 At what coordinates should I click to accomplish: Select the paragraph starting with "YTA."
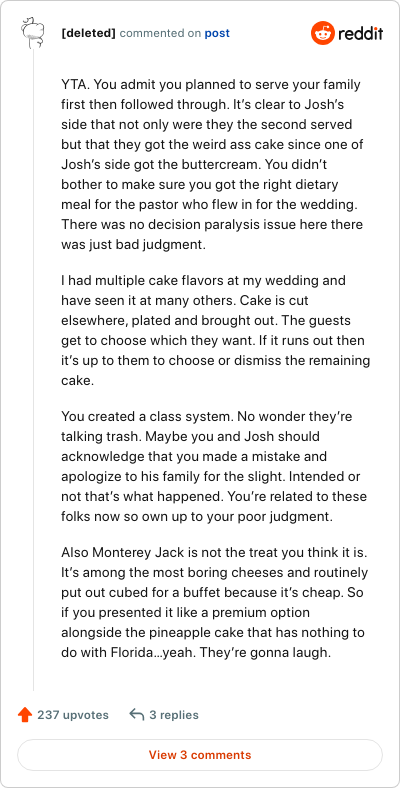tap(213, 164)
